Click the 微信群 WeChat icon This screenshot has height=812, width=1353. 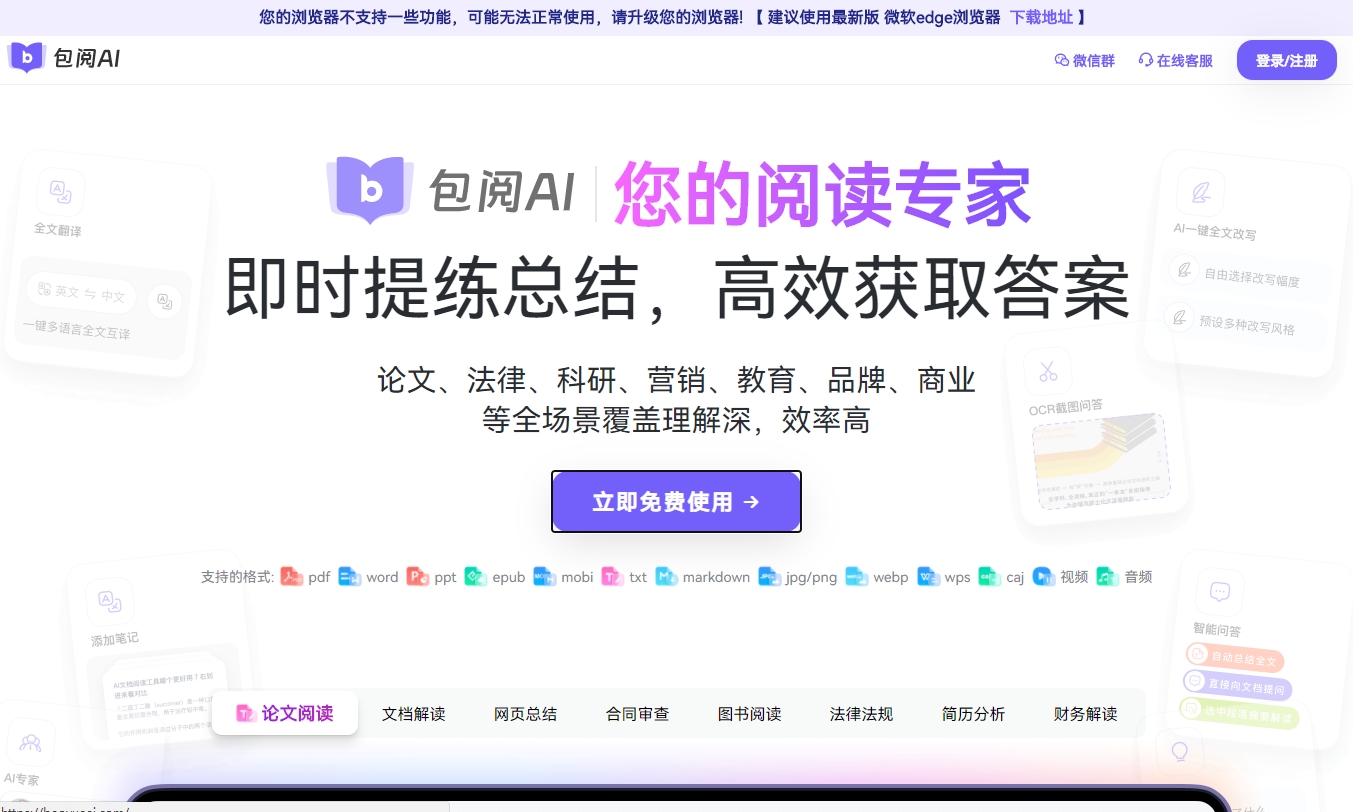tap(1062, 61)
